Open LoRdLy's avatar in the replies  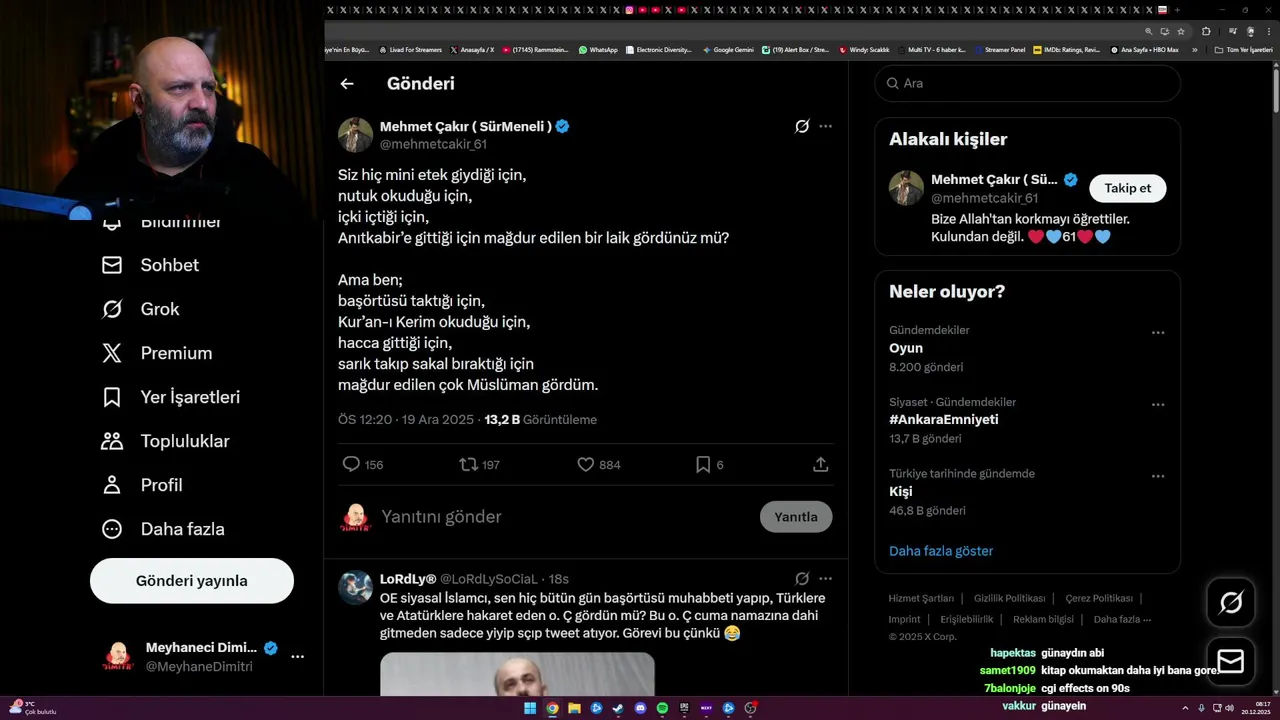click(355, 588)
